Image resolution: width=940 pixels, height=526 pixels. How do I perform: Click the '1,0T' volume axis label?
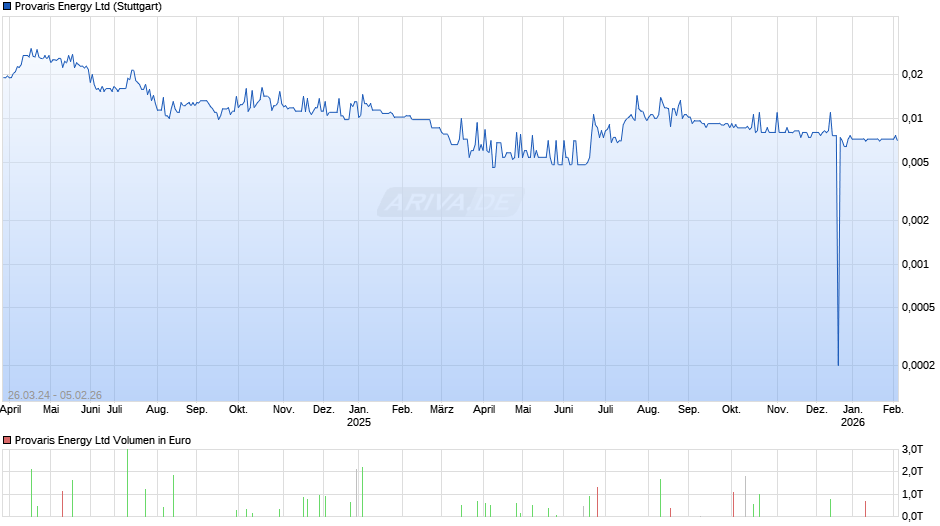tap(912, 494)
